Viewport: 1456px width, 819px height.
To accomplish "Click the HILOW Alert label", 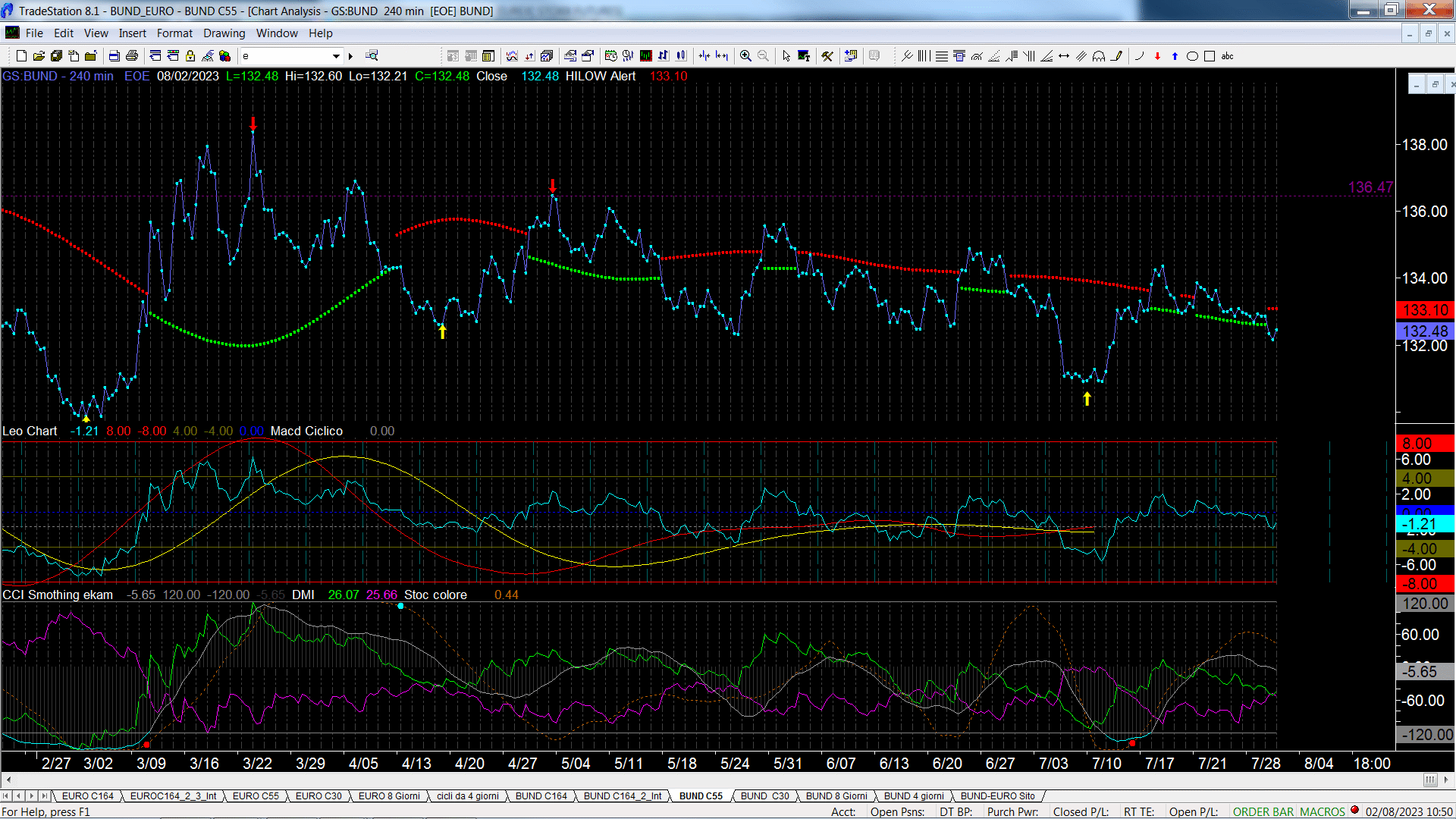I will point(600,76).
